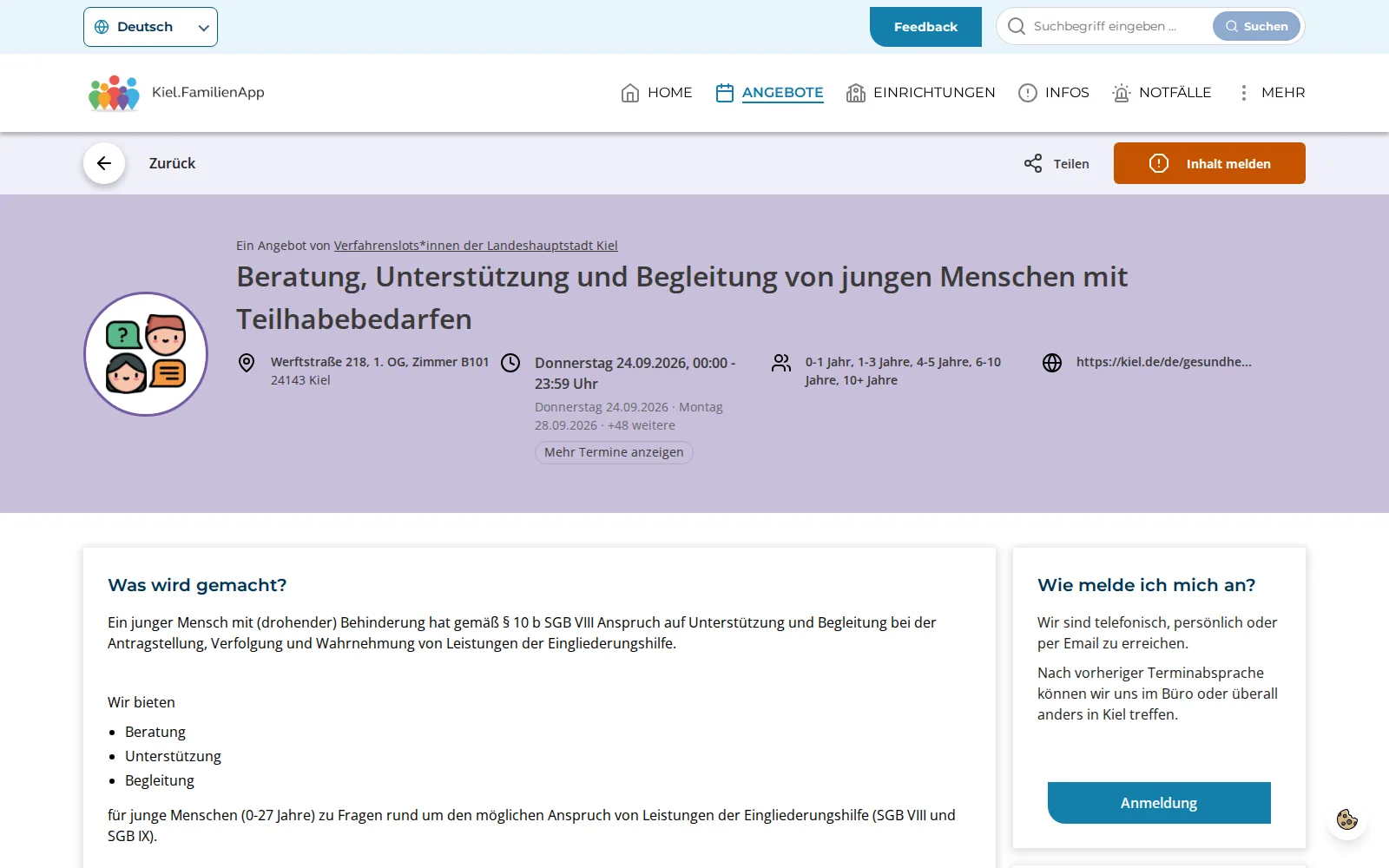Click the Teilen share link

click(1057, 163)
